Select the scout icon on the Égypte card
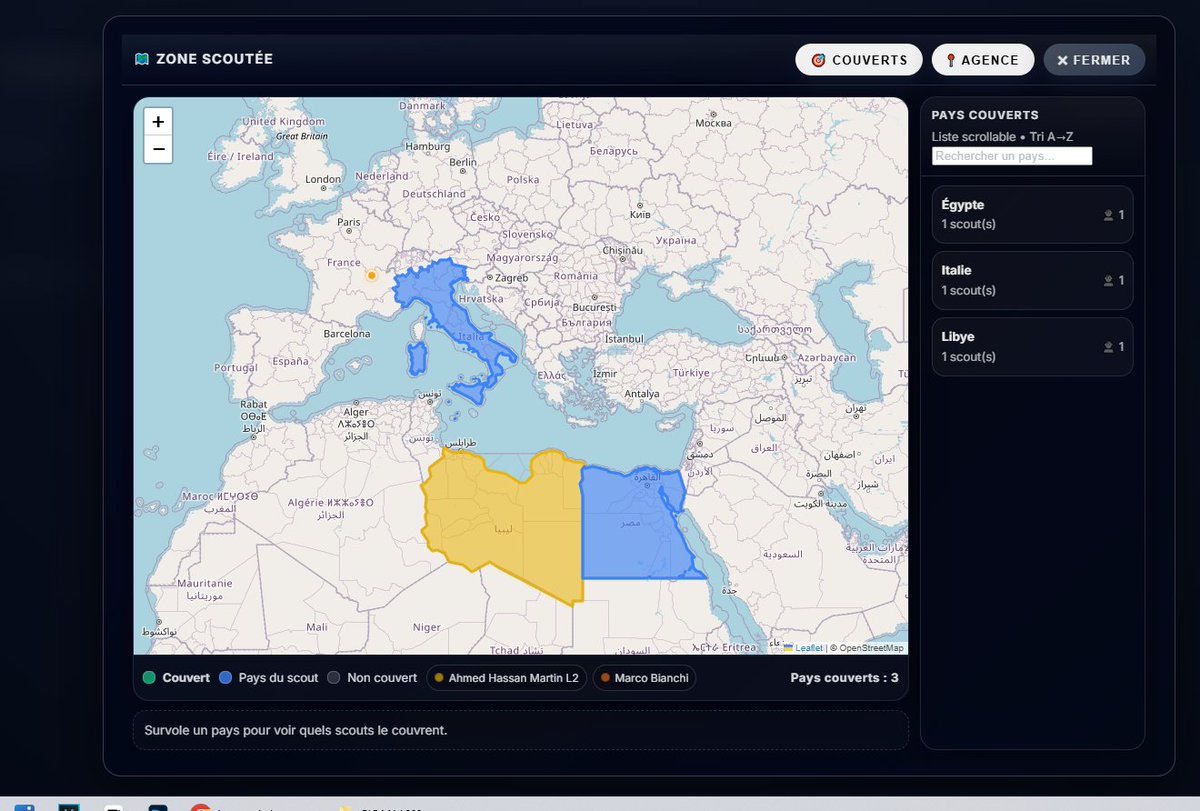The width and height of the screenshot is (1200, 811). point(1107,214)
